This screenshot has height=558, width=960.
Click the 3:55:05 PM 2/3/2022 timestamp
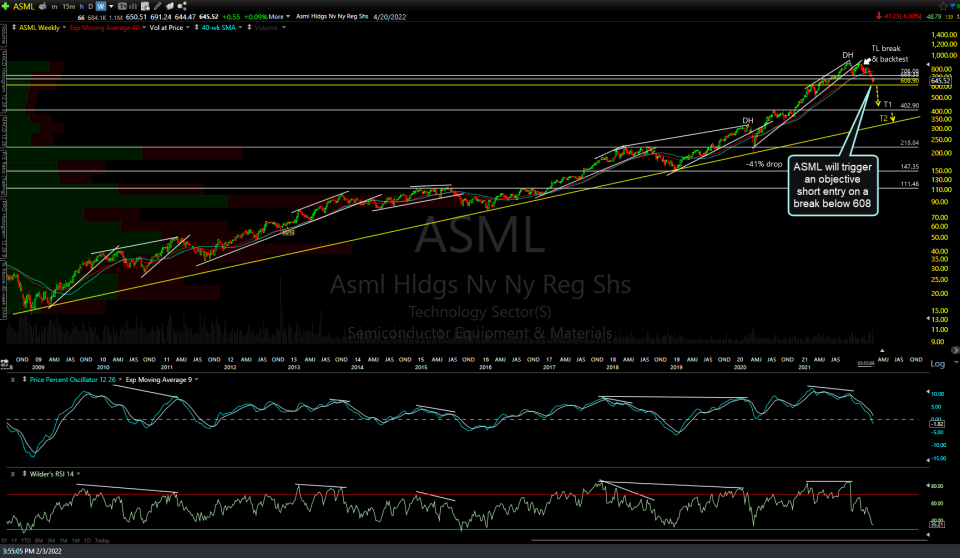pos(32,551)
